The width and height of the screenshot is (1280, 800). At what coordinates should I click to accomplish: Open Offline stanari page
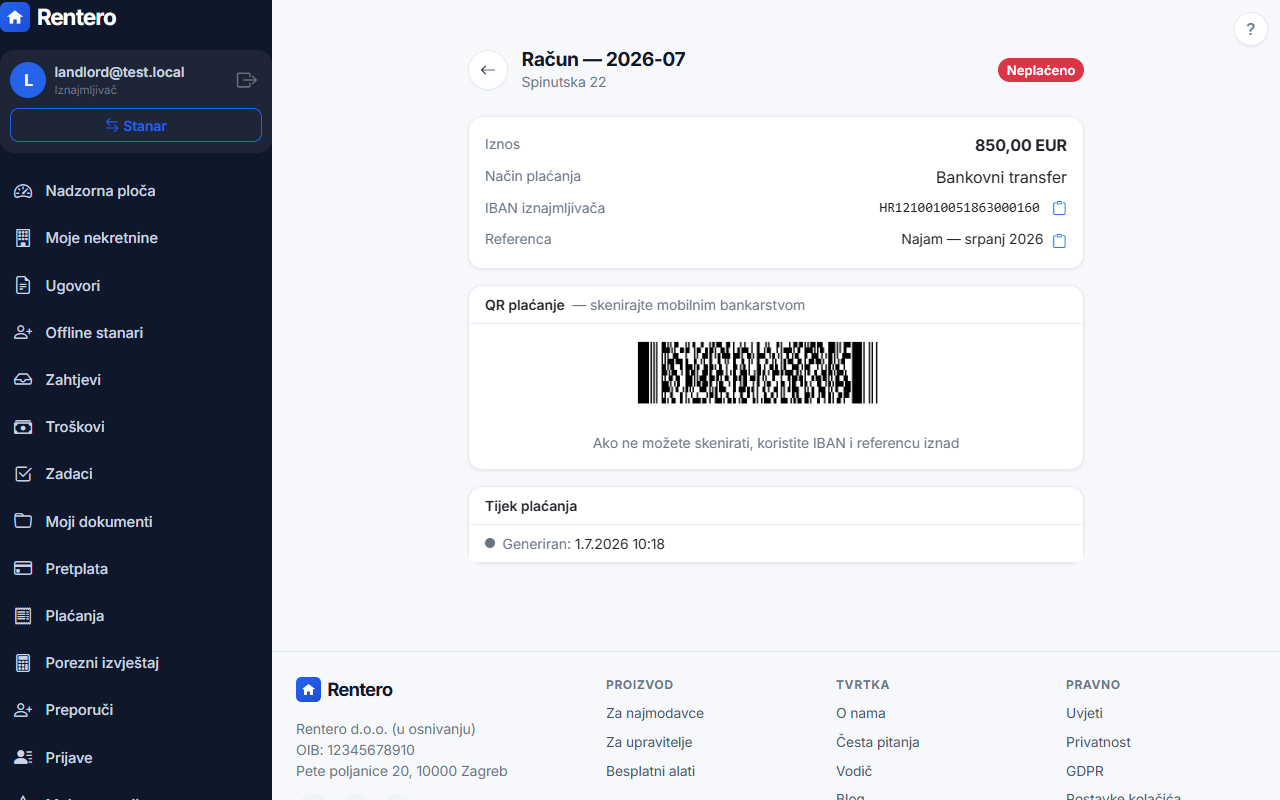click(136, 332)
